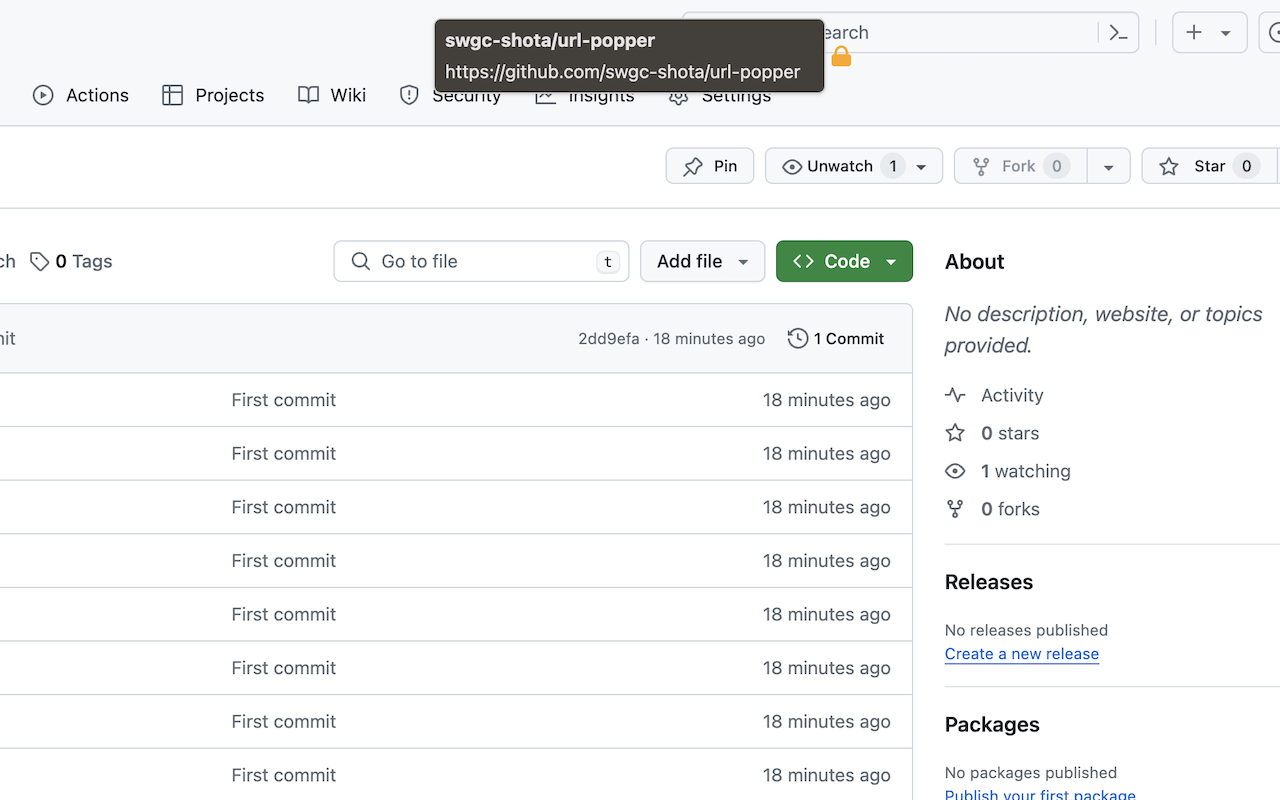The height and width of the screenshot is (800, 1280).
Task: Open the Wiki tab
Action: 332,95
